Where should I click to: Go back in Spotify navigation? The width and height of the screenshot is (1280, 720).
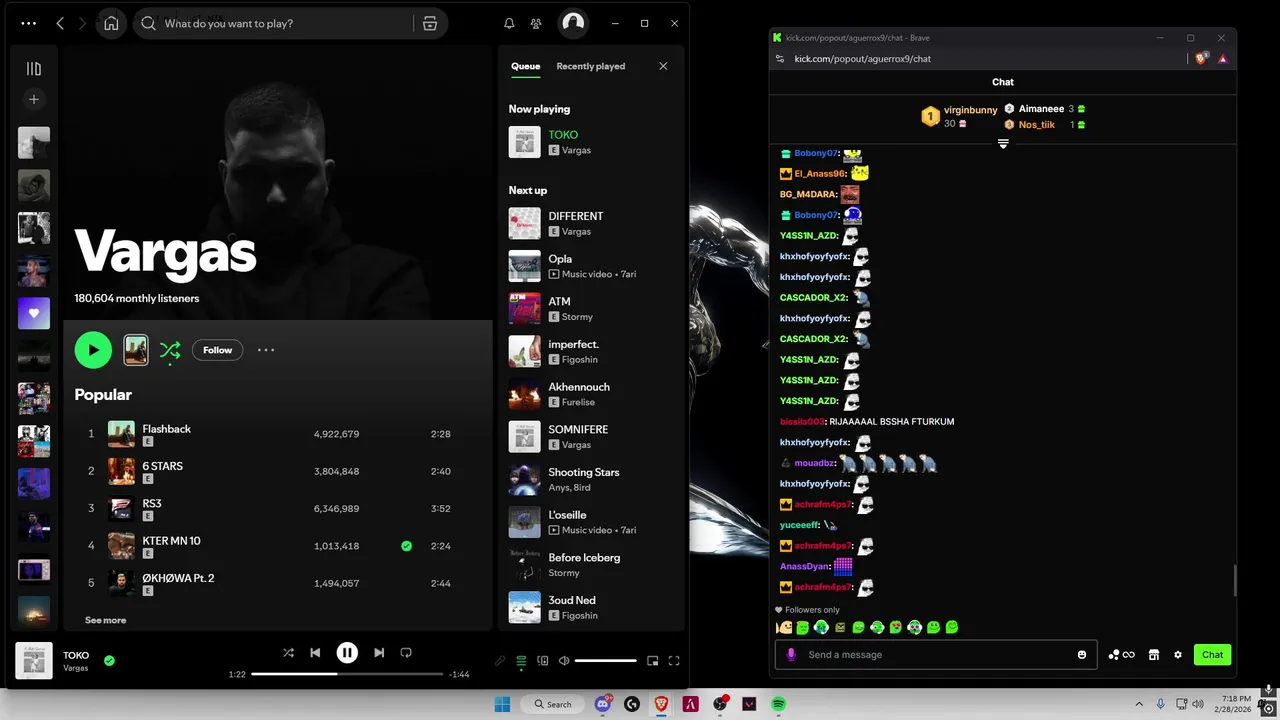(x=60, y=23)
